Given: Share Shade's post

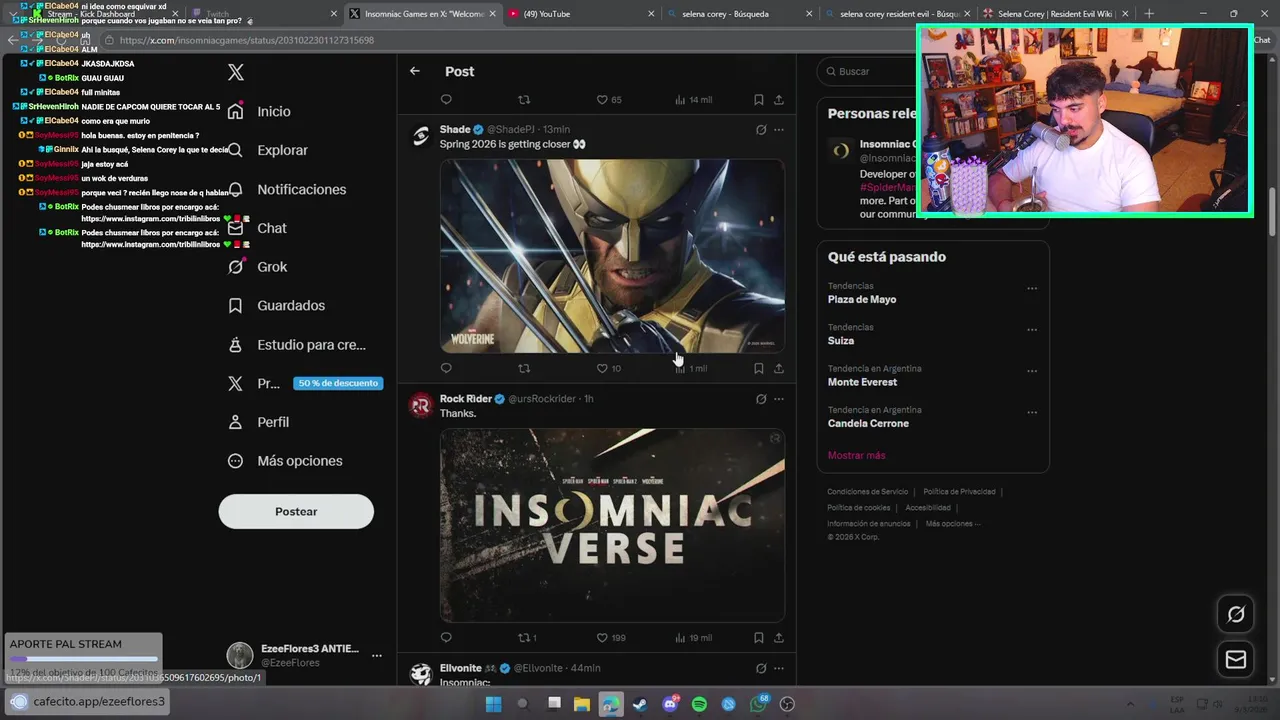Looking at the screenshot, I should 779,368.
